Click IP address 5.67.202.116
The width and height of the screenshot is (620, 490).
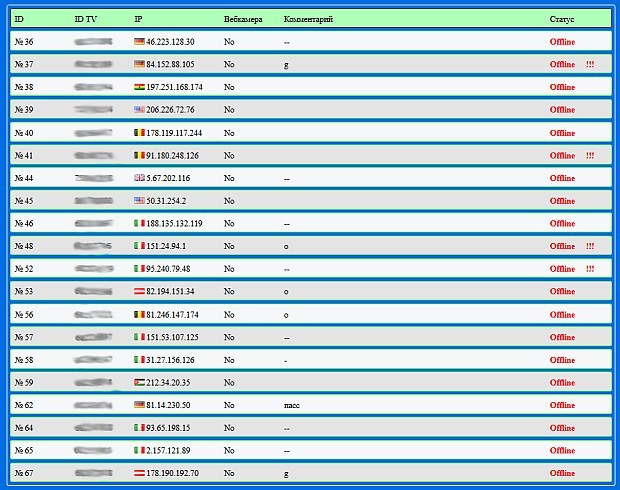[x=168, y=178]
